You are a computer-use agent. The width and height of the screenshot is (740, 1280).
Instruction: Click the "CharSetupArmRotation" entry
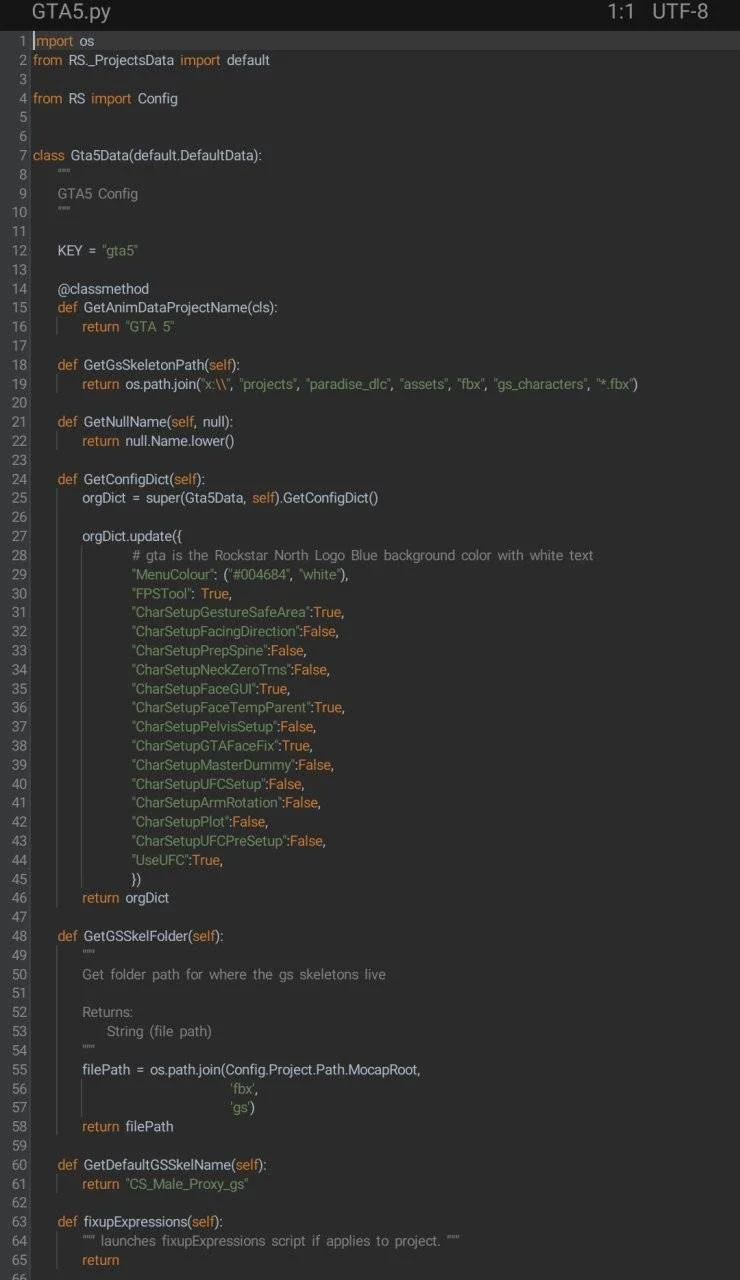coord(227,802)
